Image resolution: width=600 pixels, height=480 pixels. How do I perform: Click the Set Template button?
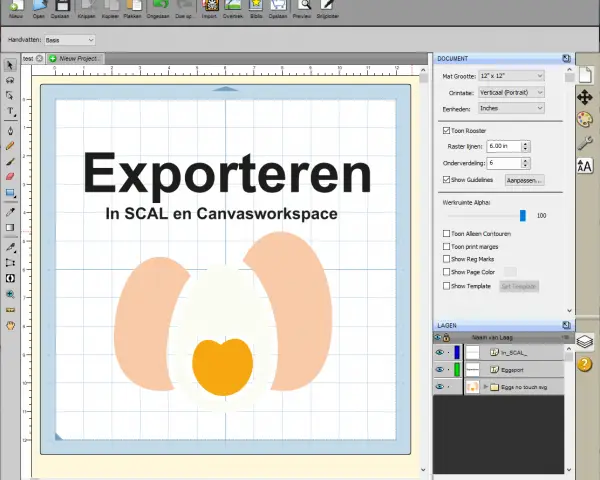coord(519,286)
